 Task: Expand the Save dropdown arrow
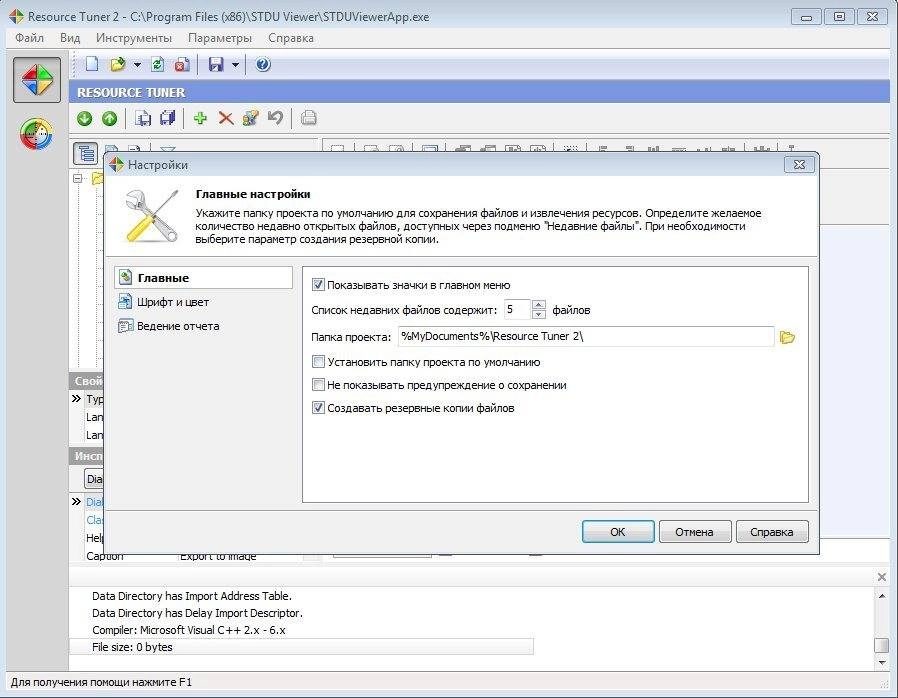[x=235, y=65]
